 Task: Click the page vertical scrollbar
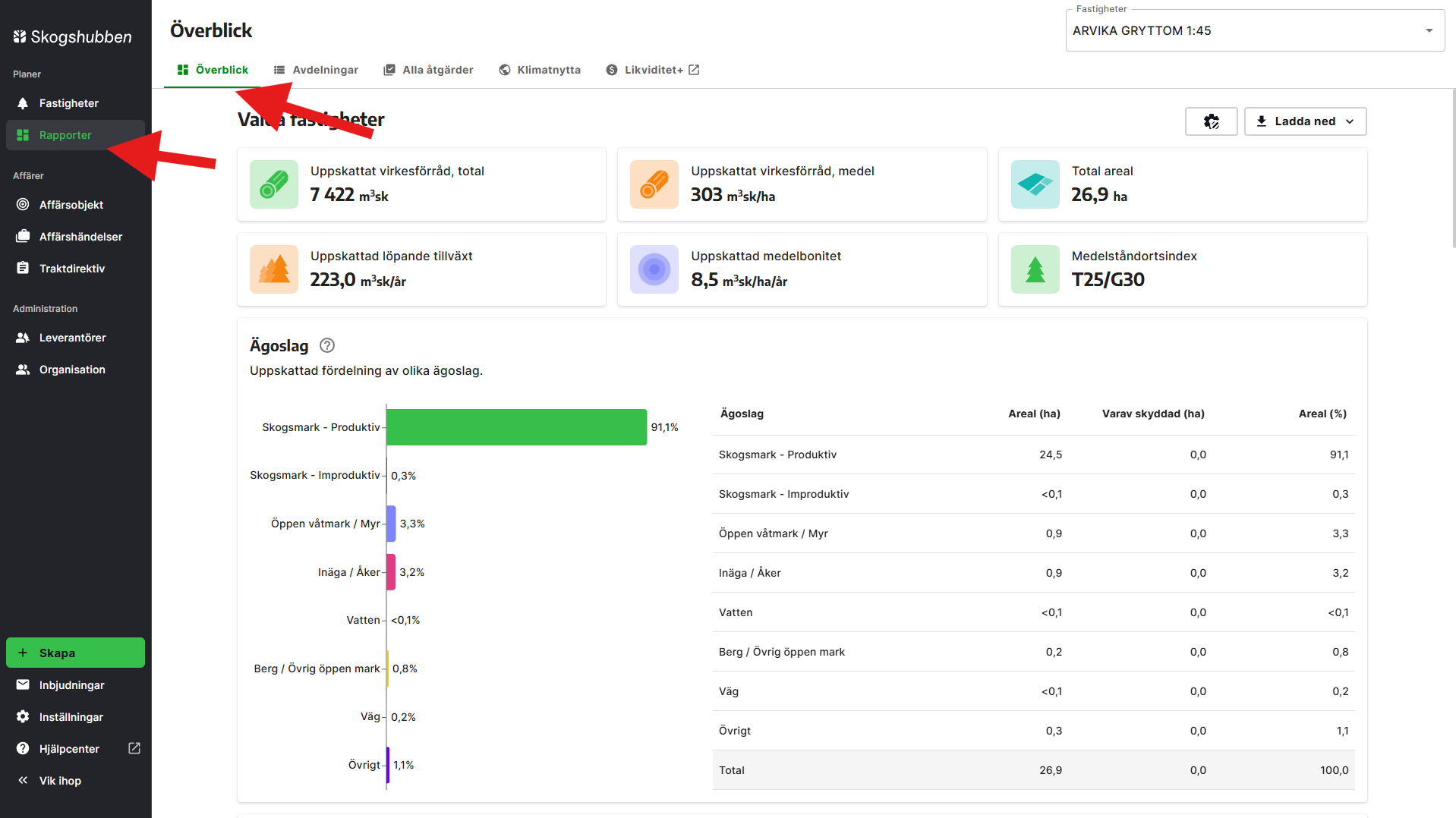1452,167
